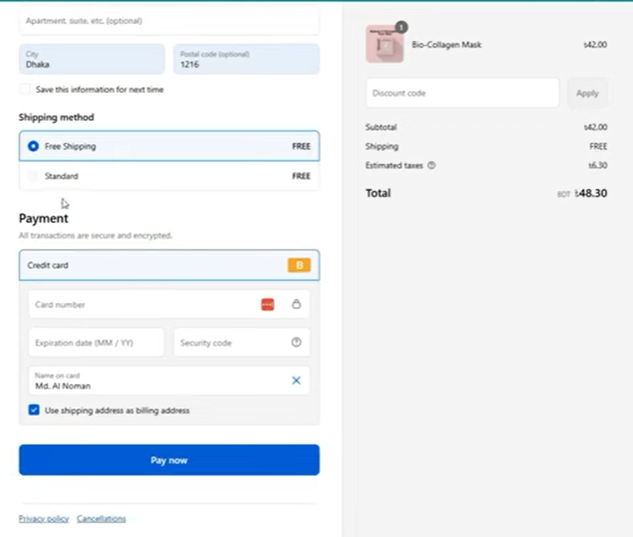This screenshot has width=633, height=537.
Task: Open the Cancellations link
Action: coord(101,518)
